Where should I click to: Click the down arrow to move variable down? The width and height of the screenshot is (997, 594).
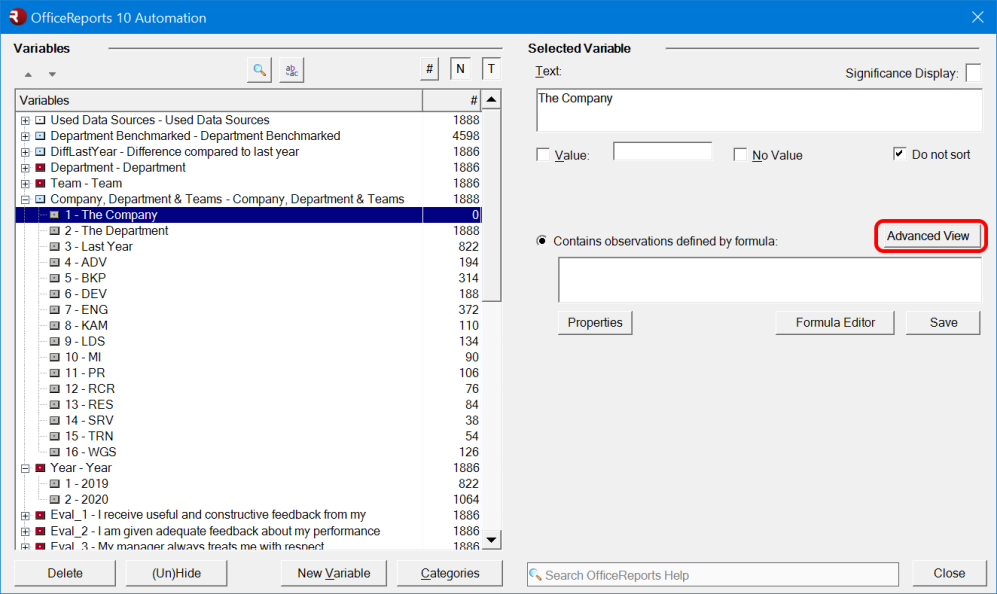[x=51, y=73]
